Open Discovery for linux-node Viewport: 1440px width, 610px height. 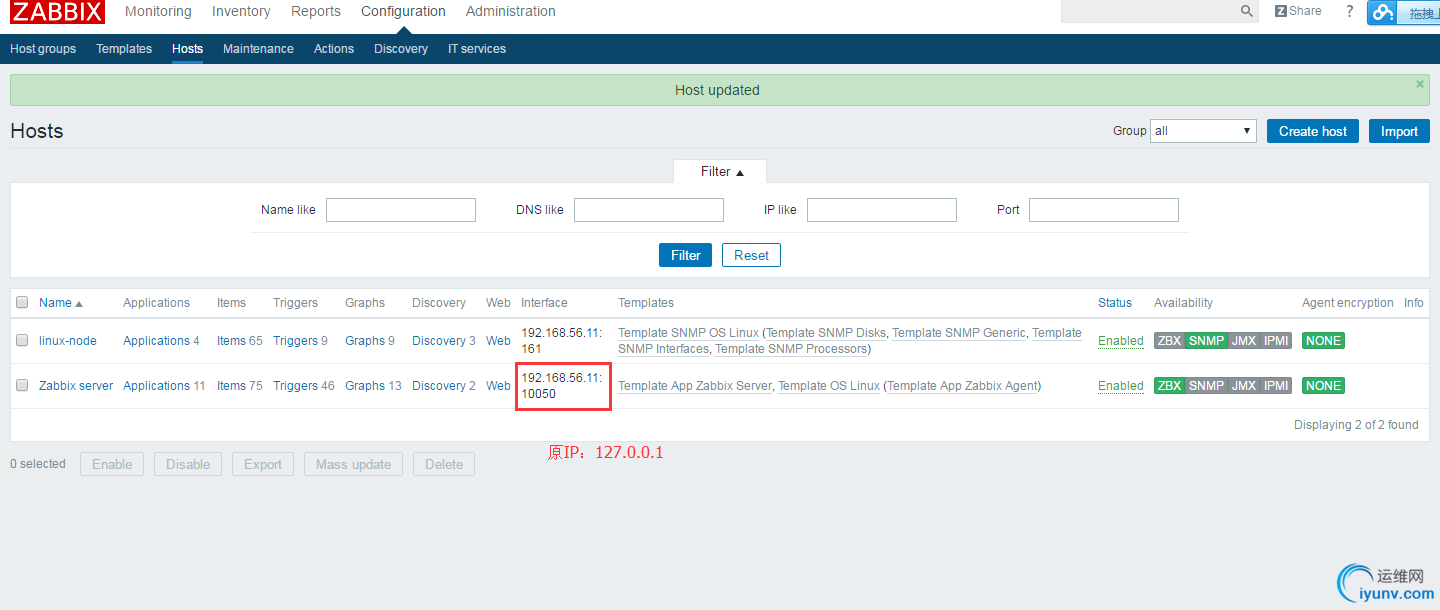(439, 341)
